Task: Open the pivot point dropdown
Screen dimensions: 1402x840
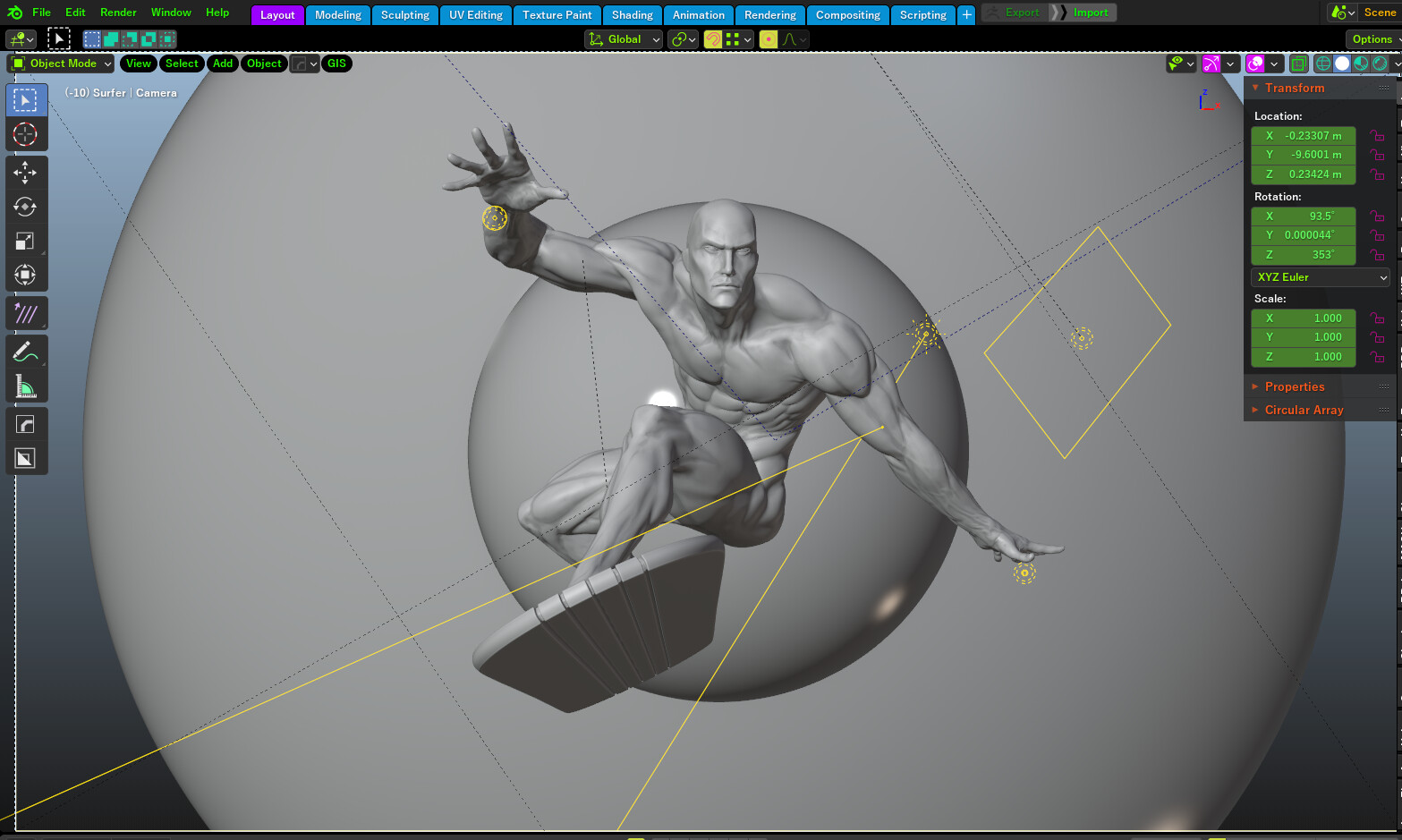Action: click(x=683, y=39)
